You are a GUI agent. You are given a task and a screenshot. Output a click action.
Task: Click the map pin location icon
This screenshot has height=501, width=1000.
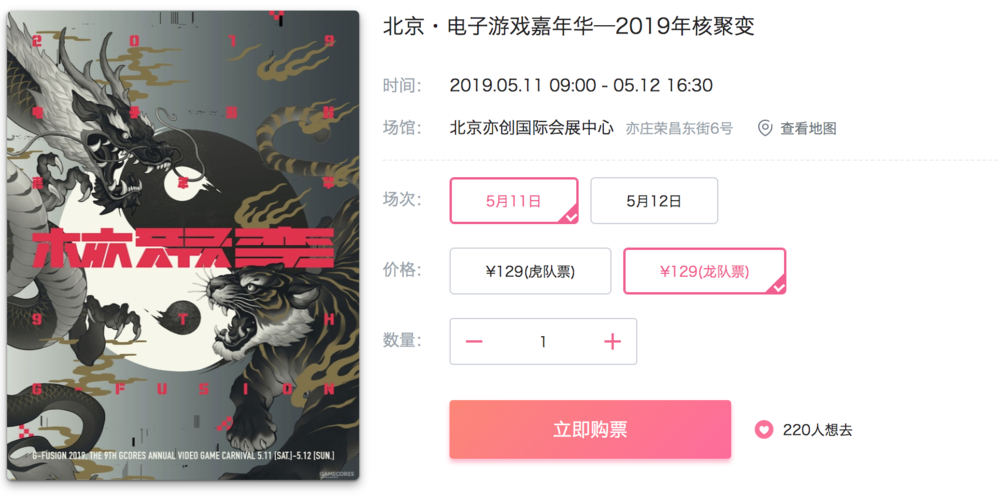[765, 128]
